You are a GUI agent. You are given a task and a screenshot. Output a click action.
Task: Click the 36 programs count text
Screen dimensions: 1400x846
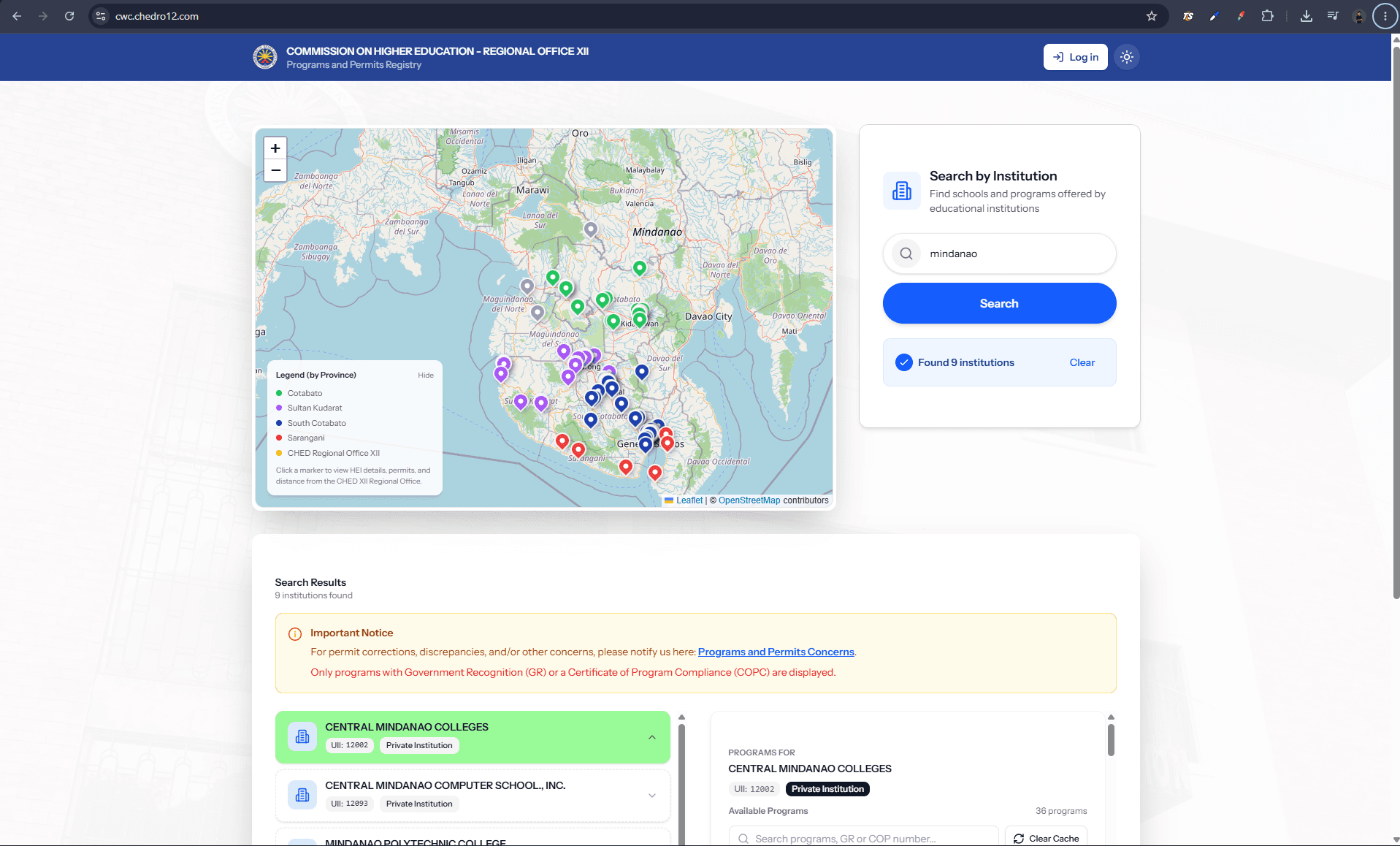pos(1061,811)
